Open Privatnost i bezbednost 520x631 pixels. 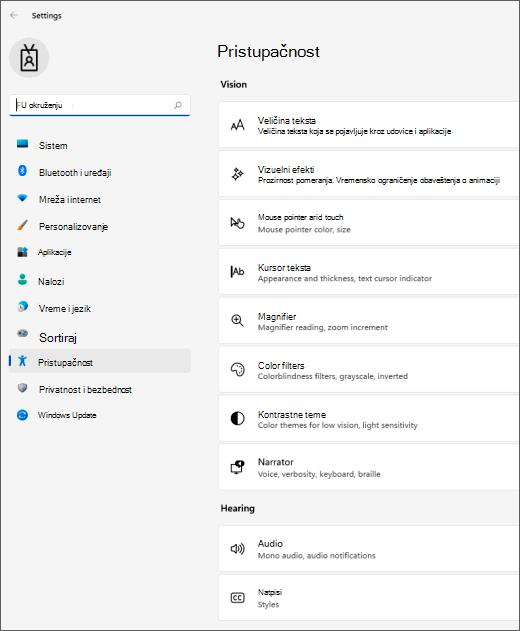pos(100,389)
